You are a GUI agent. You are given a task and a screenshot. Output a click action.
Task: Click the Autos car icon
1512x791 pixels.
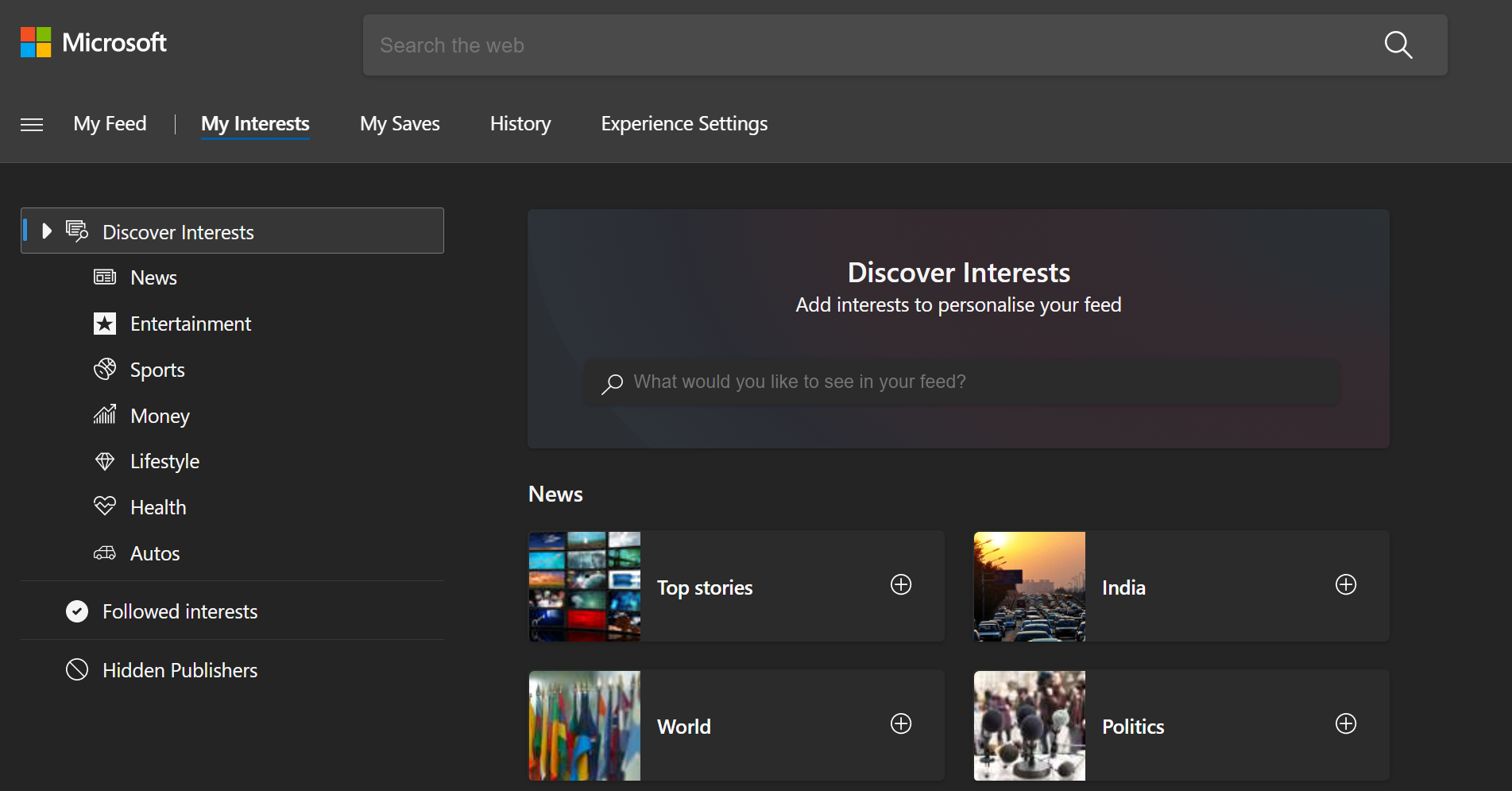[105, 553]
